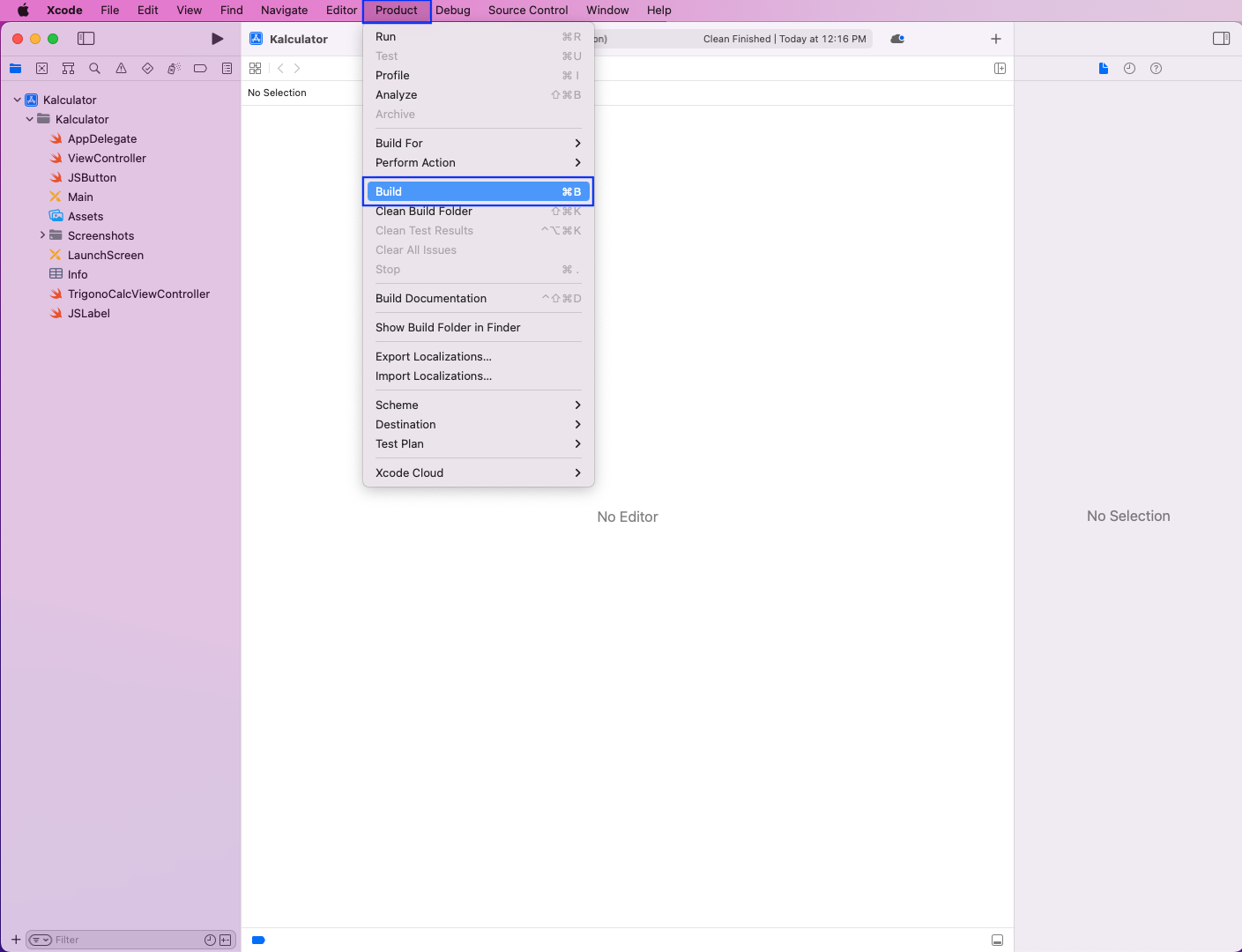Image resolution: width=1242 pixels, height=952 pixels.
Task: Toggle source-control status filter icon
Action: pyautogui.click(x=225, y=940)
